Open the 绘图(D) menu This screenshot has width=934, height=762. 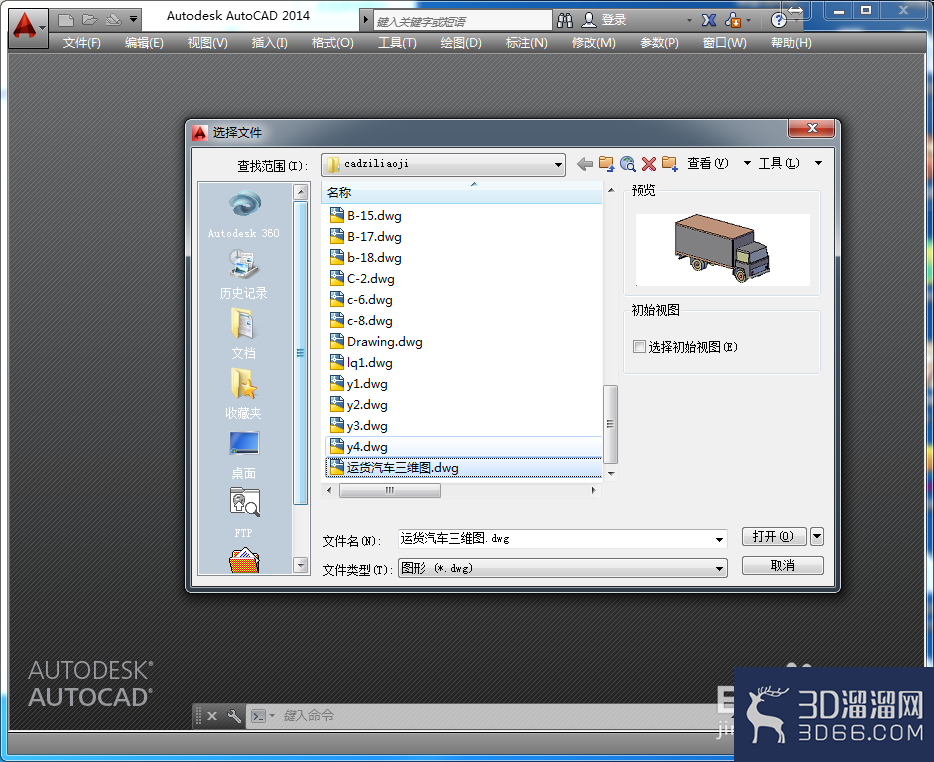tap(461, 43)
